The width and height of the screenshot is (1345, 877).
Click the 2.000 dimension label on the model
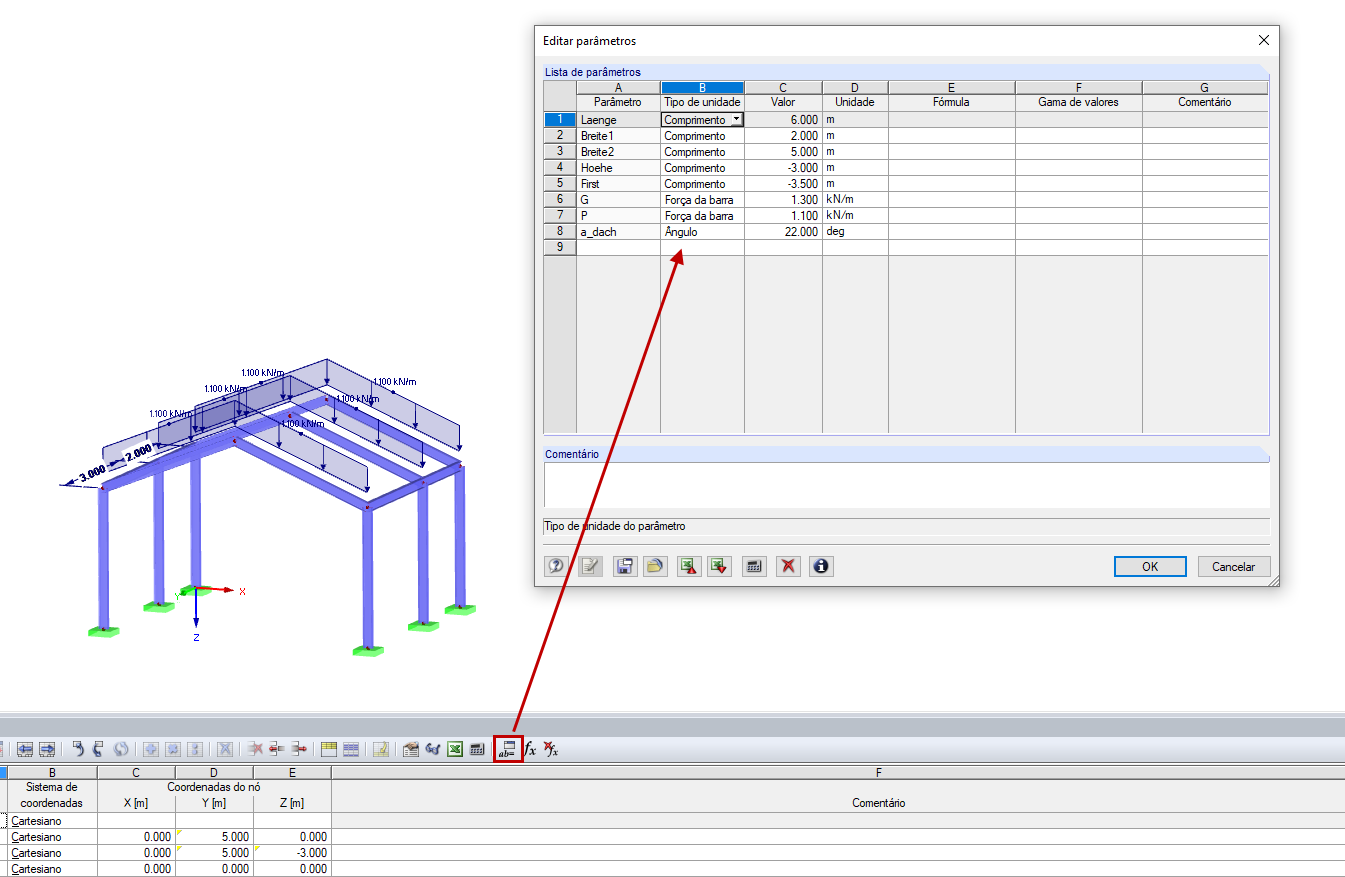(x=138, y=451)
